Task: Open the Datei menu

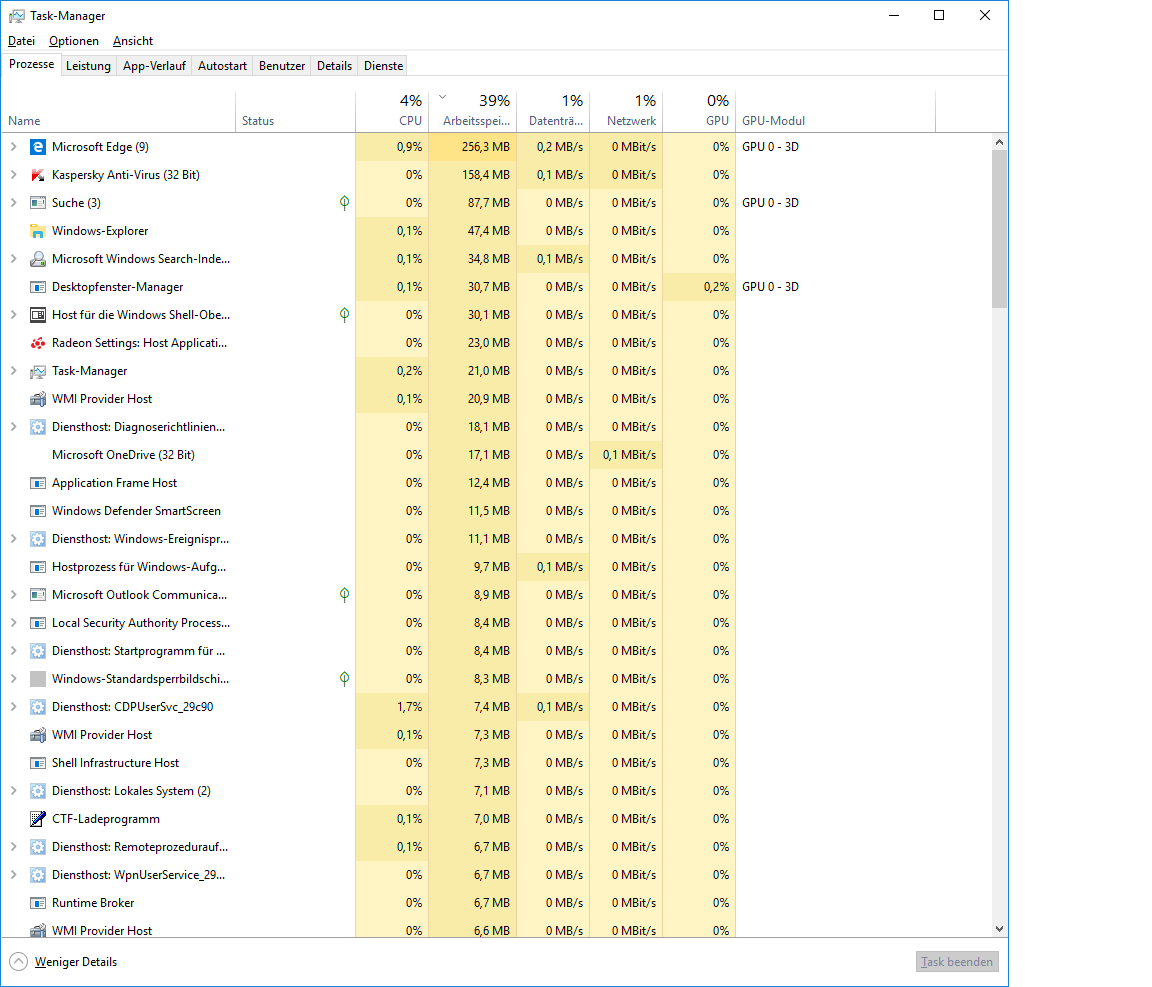Action: pos(21,41)
